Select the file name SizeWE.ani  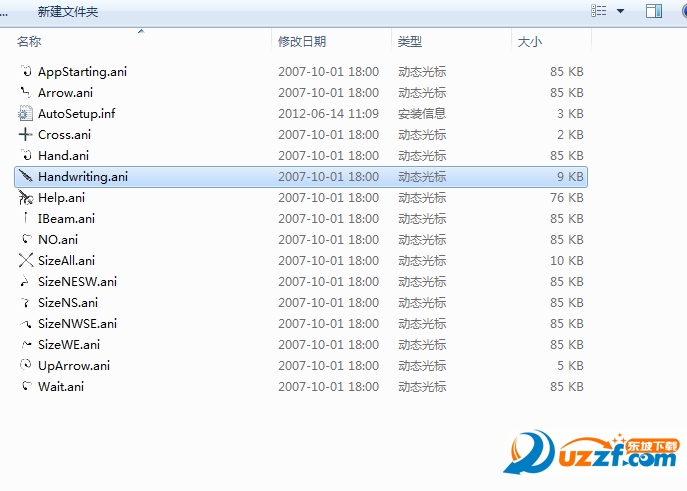click(x=69, y=345)
